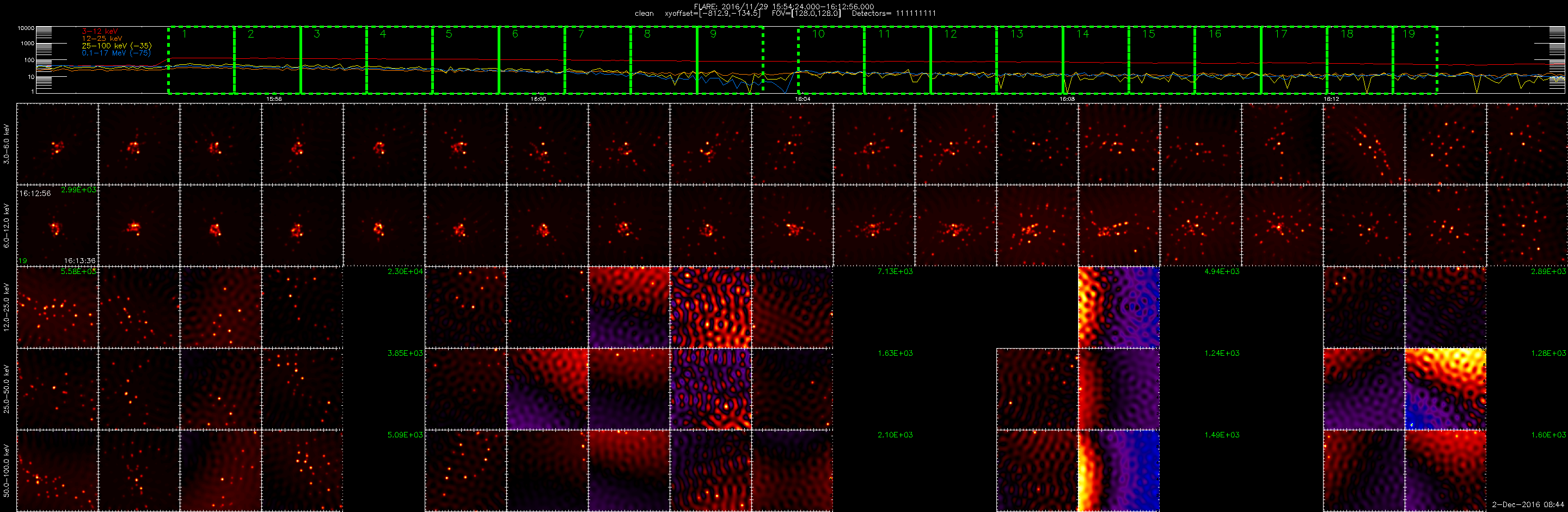Click the '3.0-6.0 keV' row label
The image size is (1568, 512).
click(x=7, y=144)
